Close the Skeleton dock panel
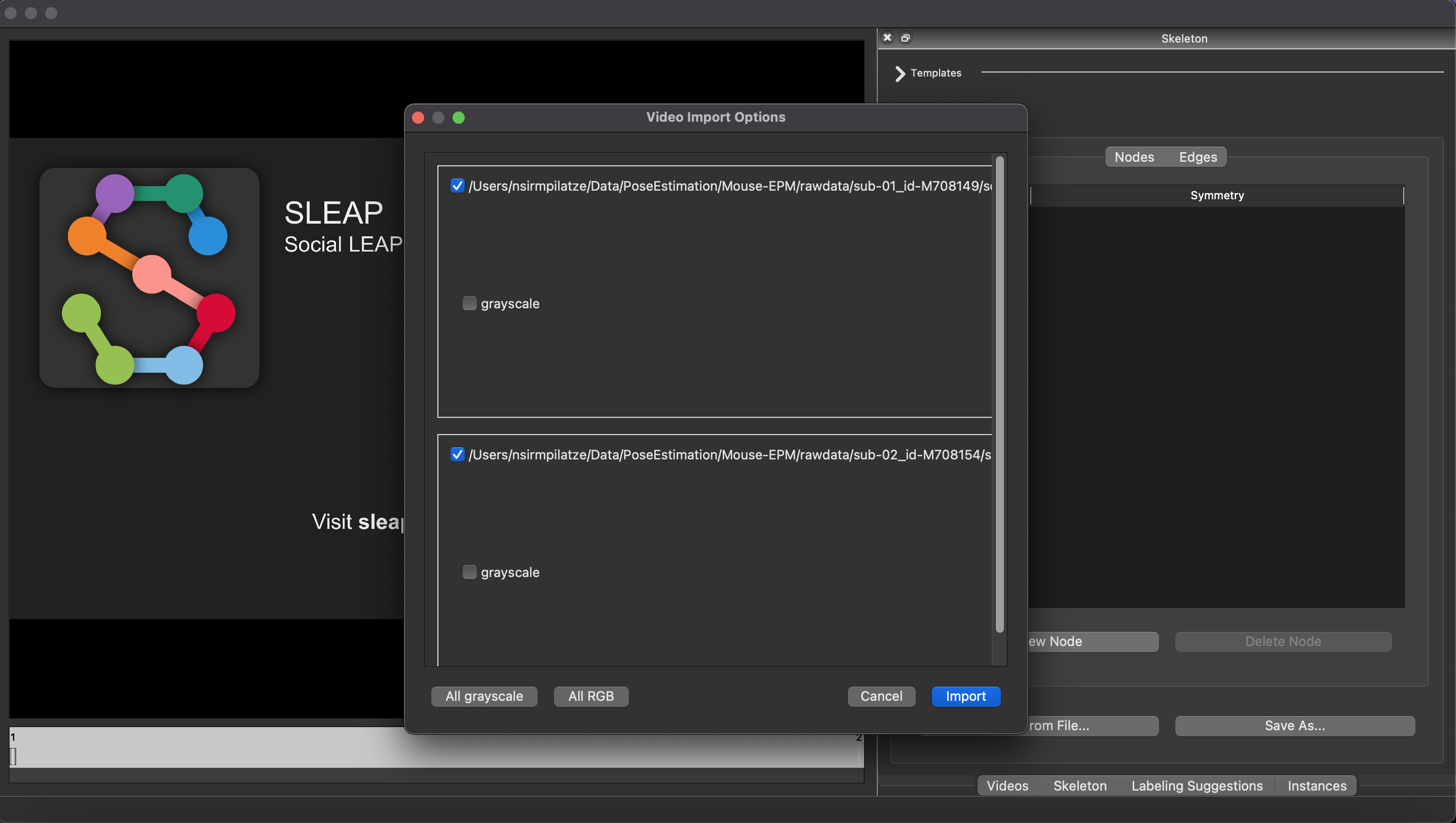Image resolution: width=1456 pixels, height=823 pixels. 887,38
